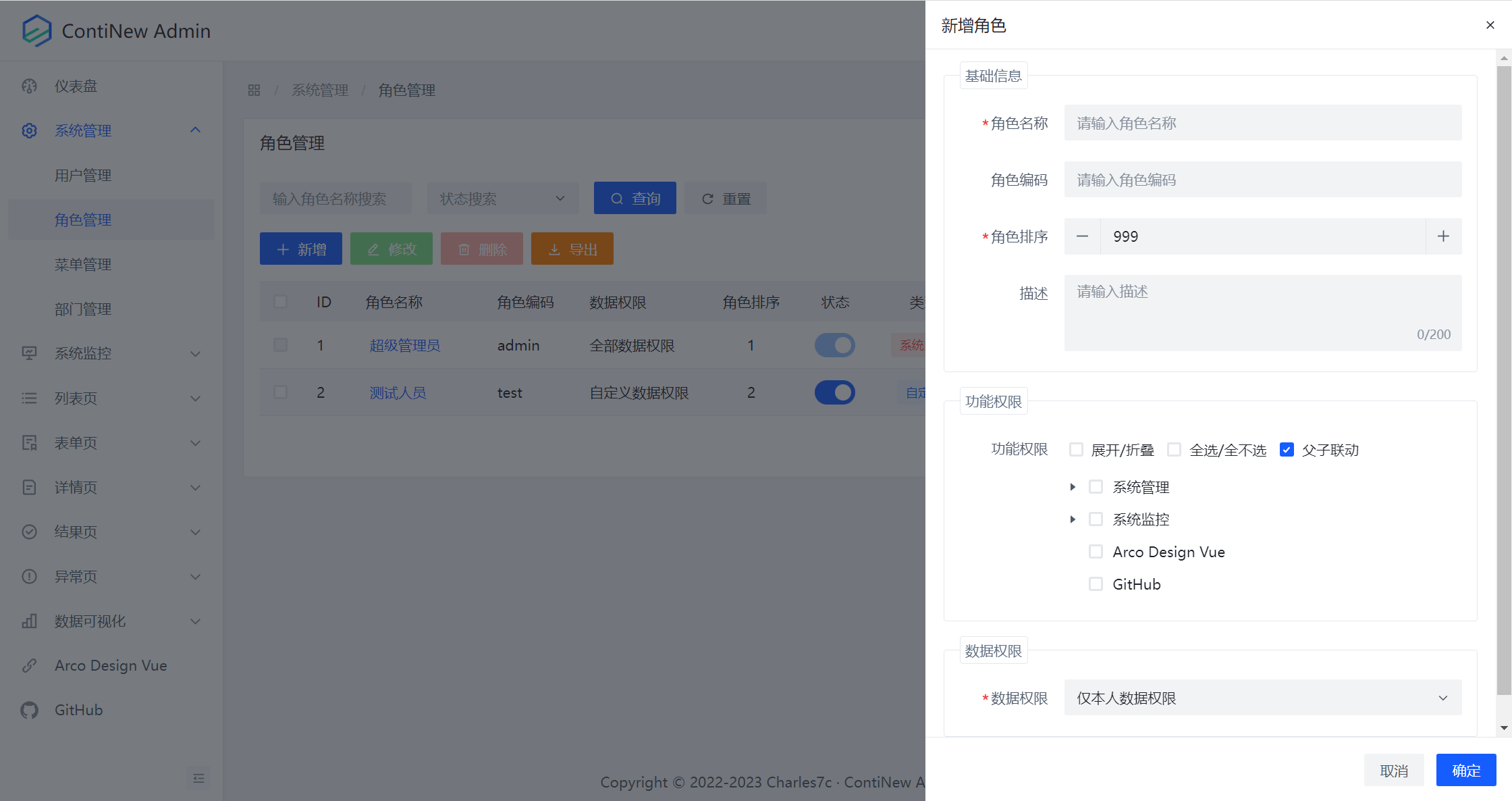Check the Arco Design Vue permission checkbox
The height and width of the screenshot is (801, 1512).
point(1096,552)
